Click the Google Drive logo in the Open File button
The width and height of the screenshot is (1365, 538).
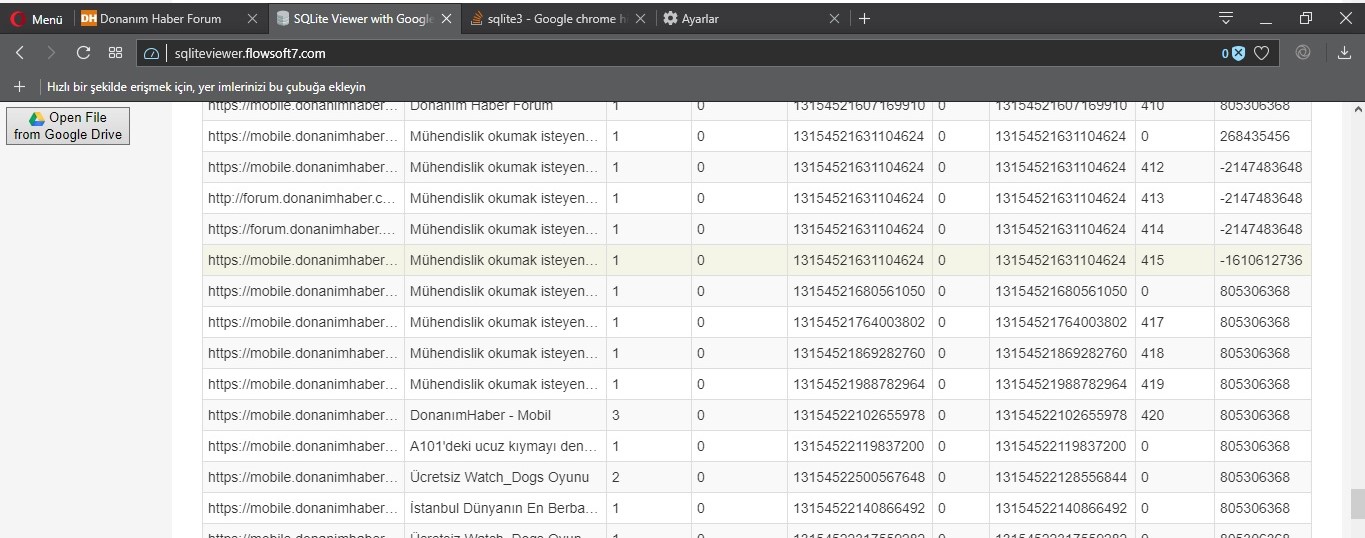click(37, 117)
